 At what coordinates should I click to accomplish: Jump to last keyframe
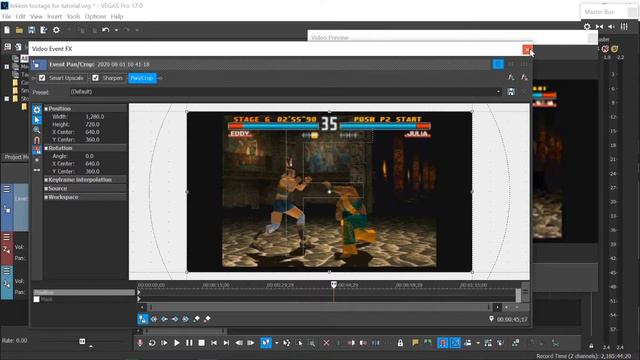tap(186, 319)
